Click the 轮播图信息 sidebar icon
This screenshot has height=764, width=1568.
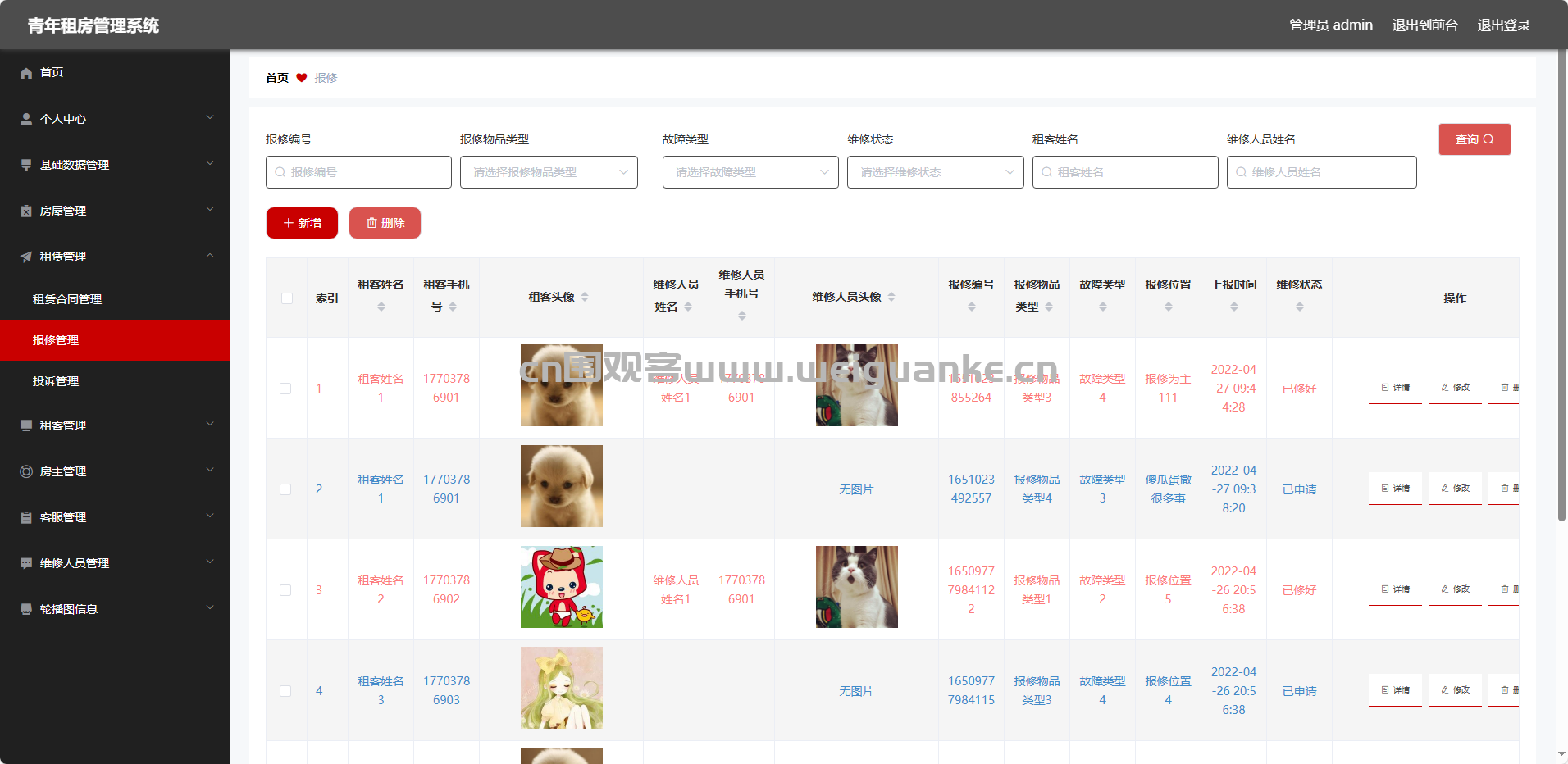point(26,609)
